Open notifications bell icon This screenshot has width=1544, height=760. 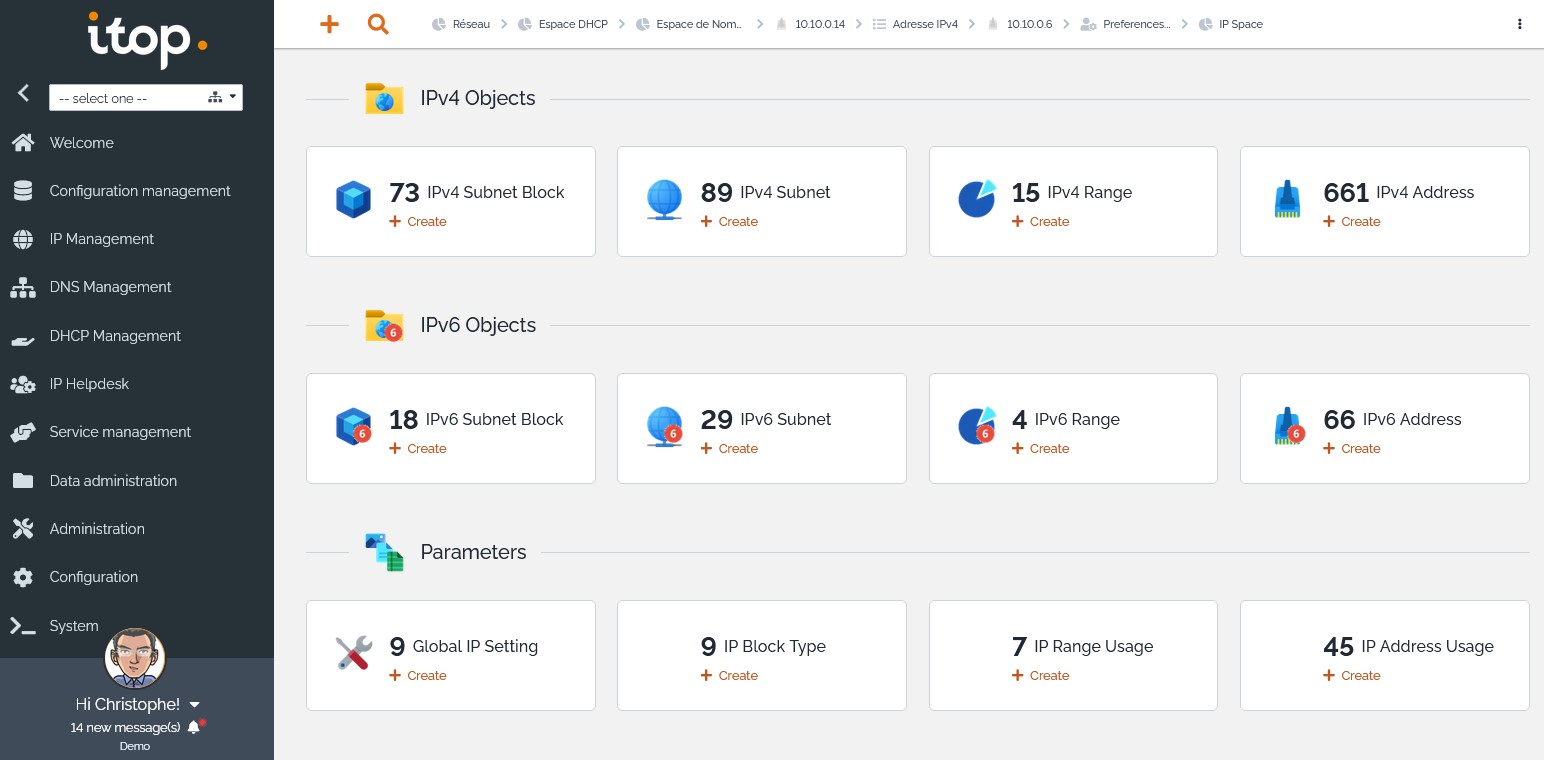pyautogui.click(x=194, y=727)
